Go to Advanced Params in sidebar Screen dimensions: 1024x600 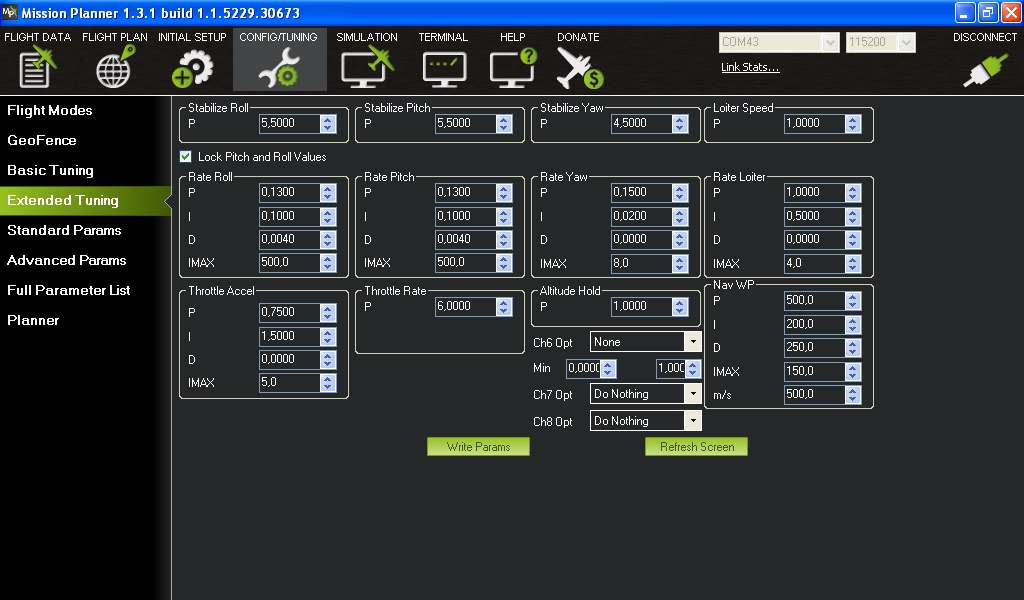pos(67,261)
